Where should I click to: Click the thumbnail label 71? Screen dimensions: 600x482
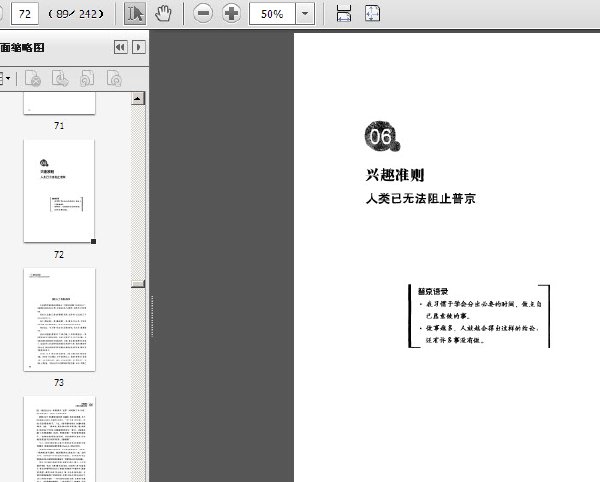point(59,125)
